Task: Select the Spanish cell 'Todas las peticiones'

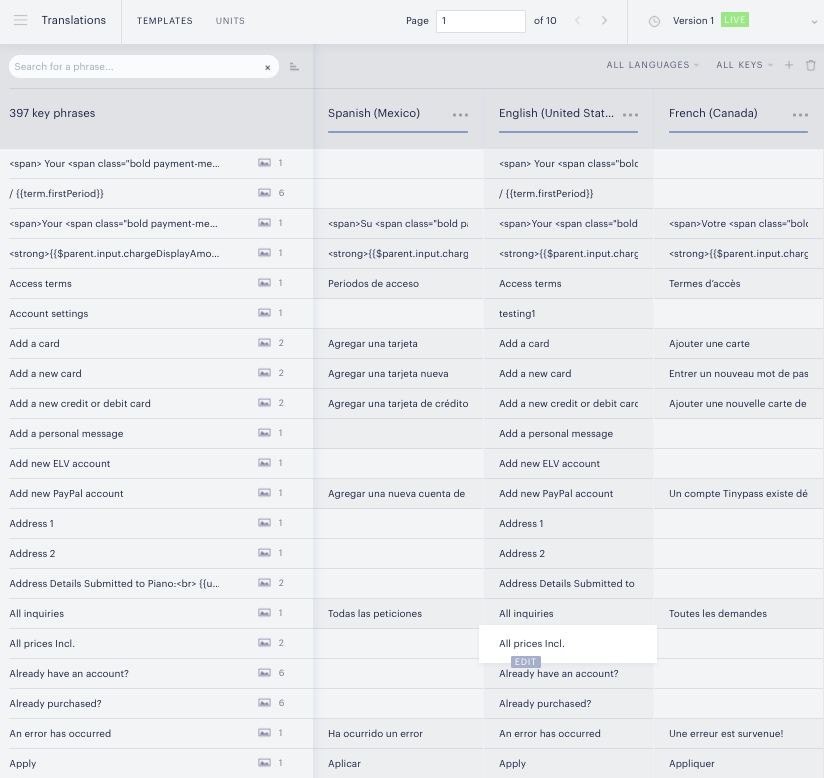Action: coord(375,613)
